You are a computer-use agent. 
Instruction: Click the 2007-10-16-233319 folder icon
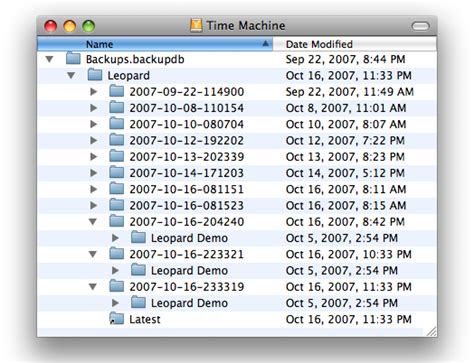[x=117, y=286]
